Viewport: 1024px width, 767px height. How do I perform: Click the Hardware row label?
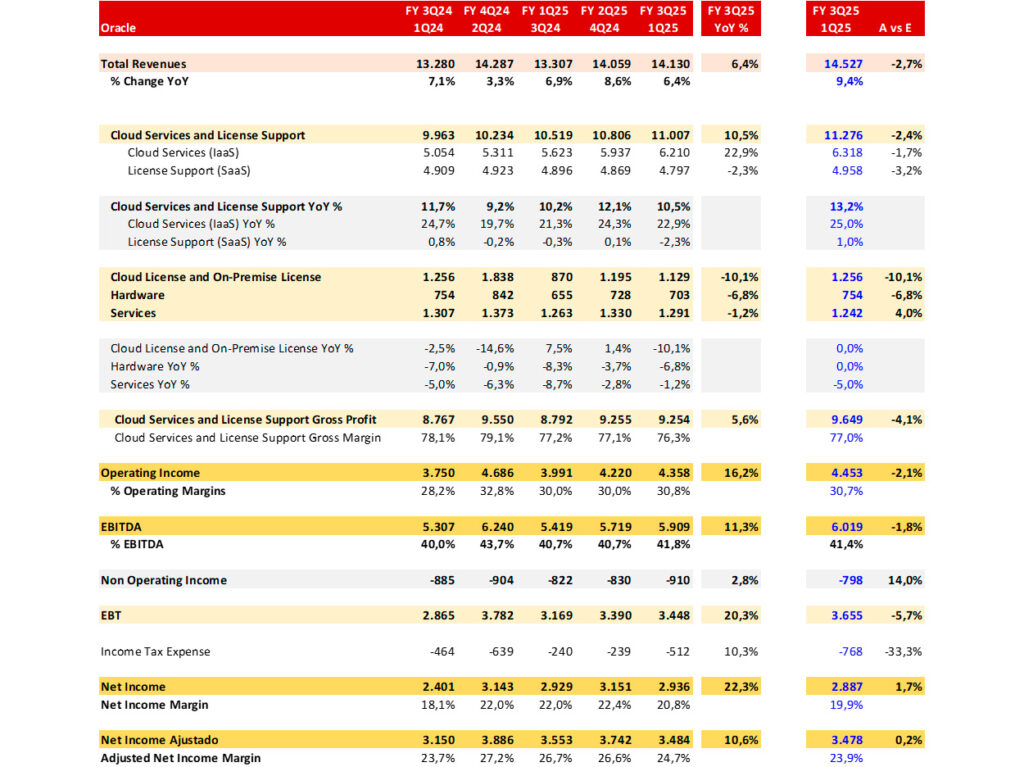coord(137,295)
